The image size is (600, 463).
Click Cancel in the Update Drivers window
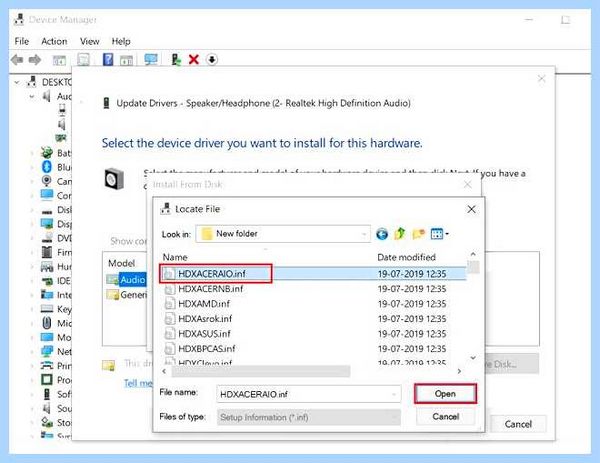[518, 424]
